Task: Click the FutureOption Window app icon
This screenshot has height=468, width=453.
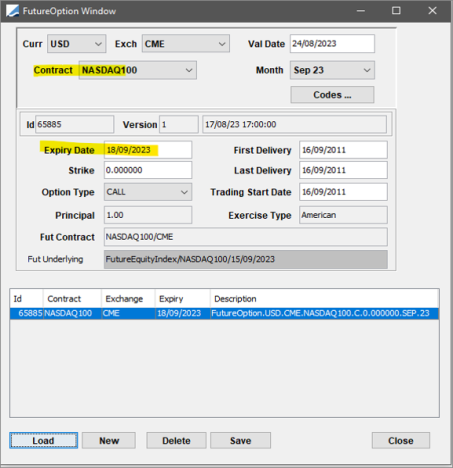Action: point(12,11)
